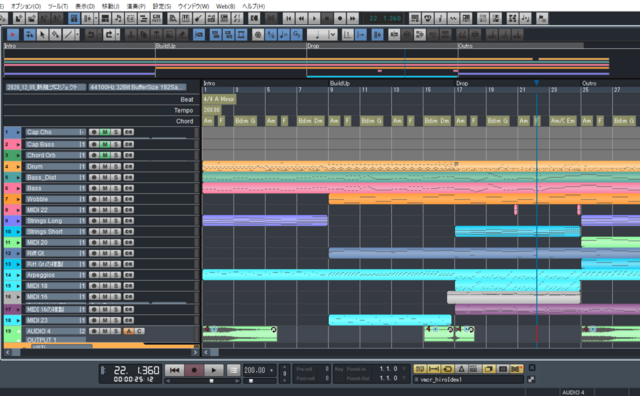Open the music note score editor icon
This screenshot has height=396, width=640.
pos(118,18)
